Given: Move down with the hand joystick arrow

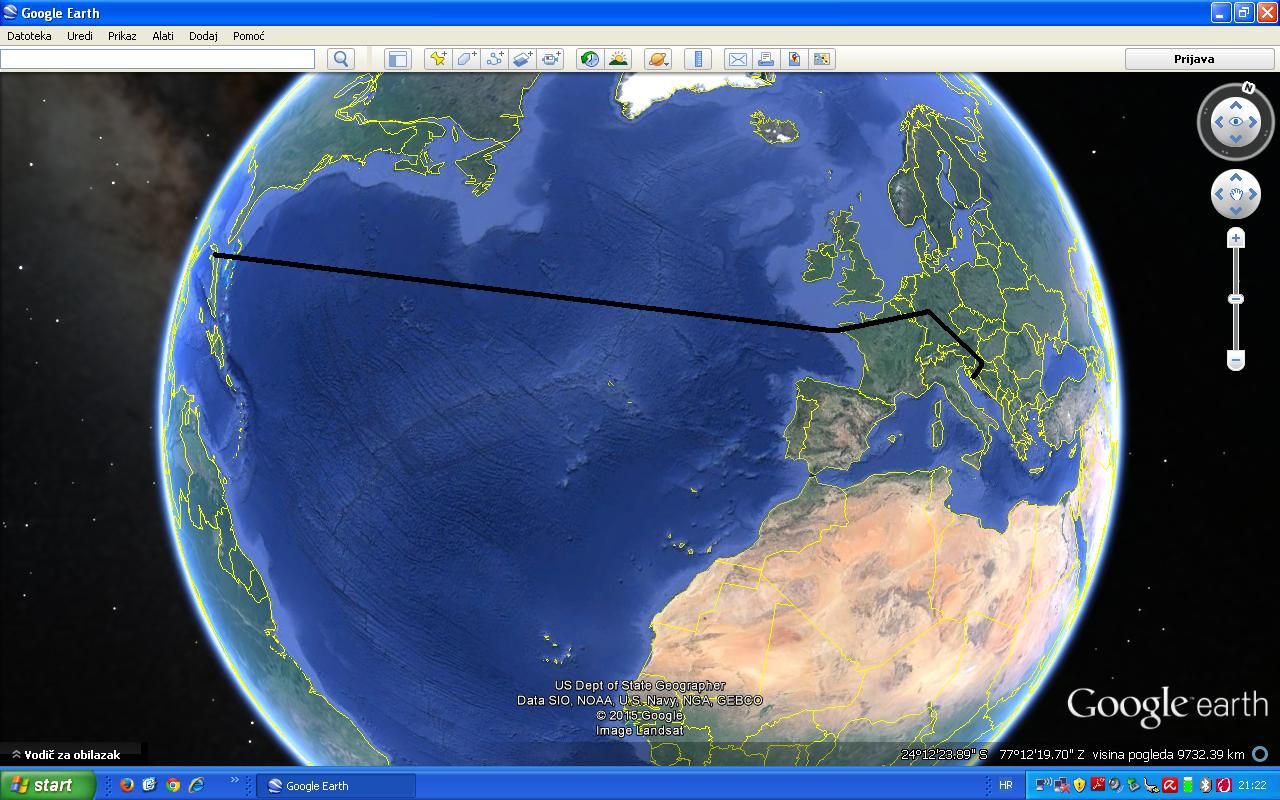Looking at the screenshot, I should [1236, 210].
